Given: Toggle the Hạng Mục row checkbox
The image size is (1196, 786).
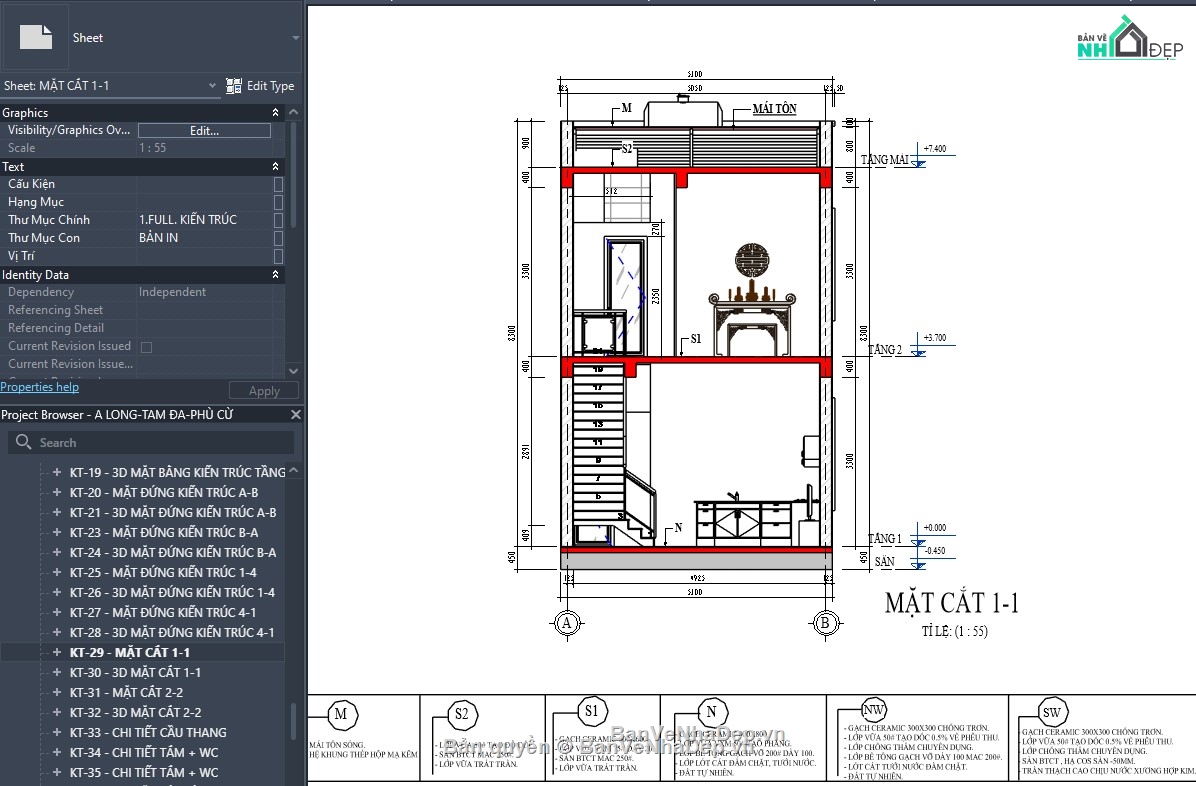Looking at the screenshot, I should click(278, 202).
